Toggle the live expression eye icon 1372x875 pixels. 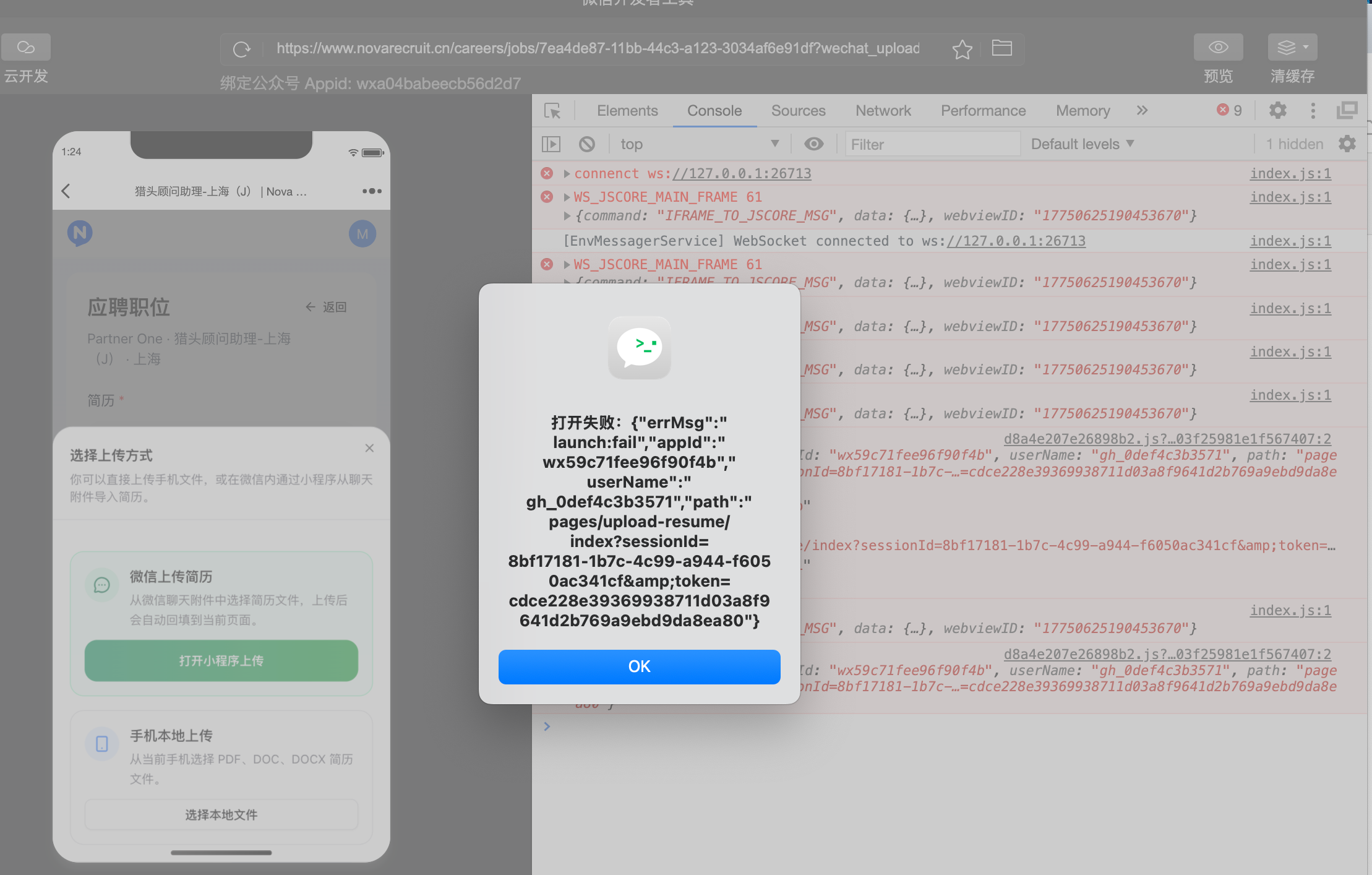pyautogui.click(x=813, y=144)
